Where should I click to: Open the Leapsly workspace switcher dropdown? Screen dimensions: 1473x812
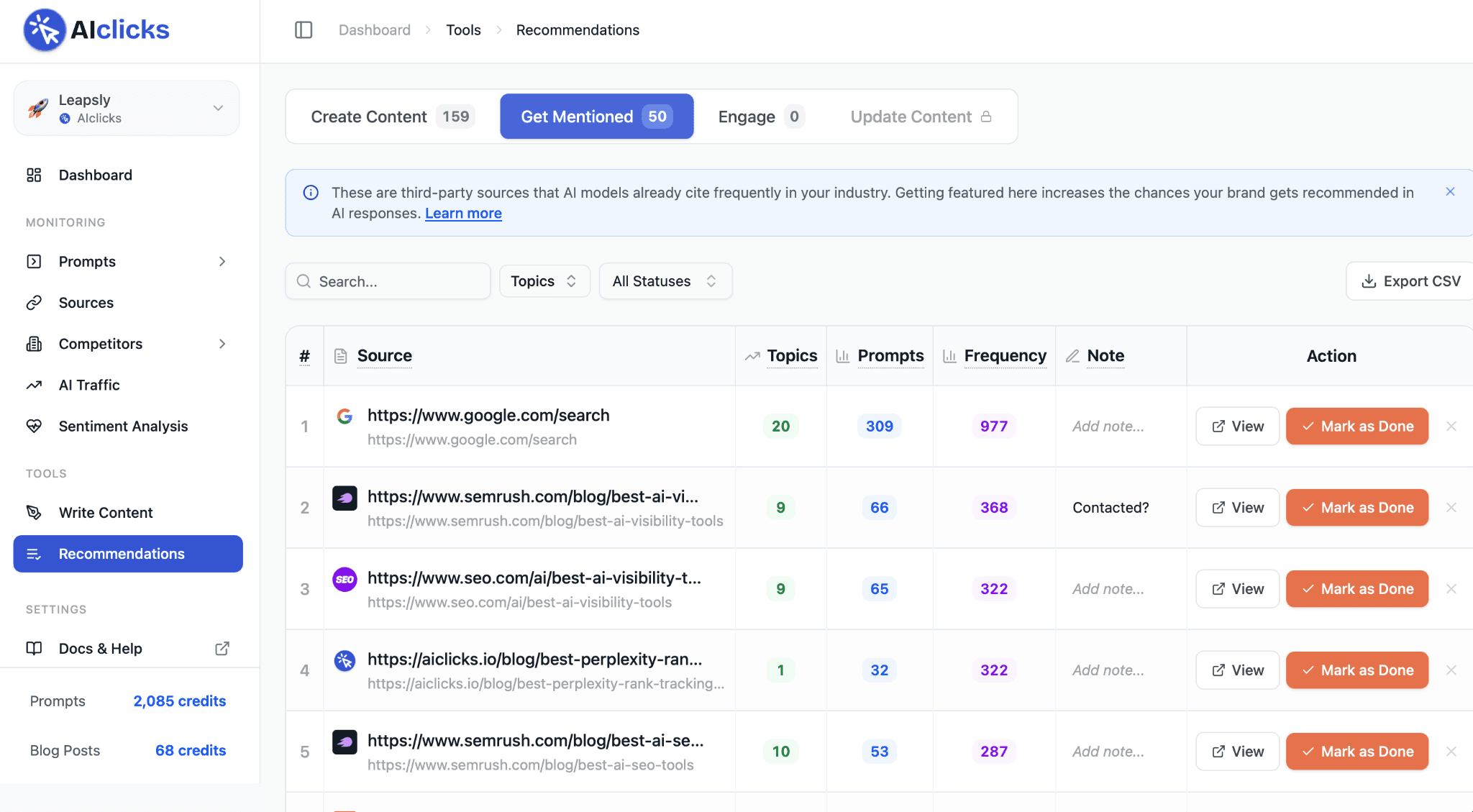[127, 108]
